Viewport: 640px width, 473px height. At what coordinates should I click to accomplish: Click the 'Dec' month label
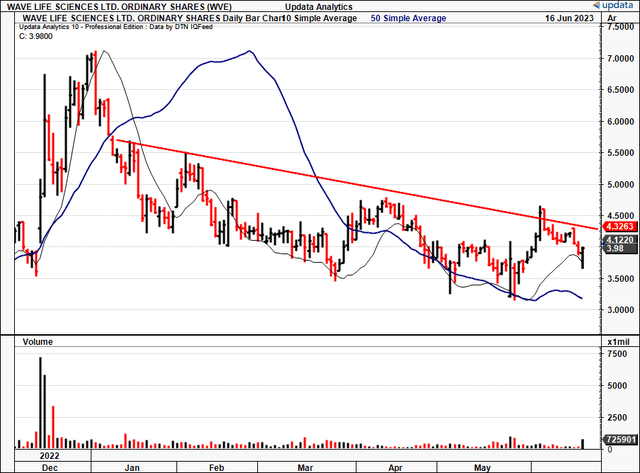[x=50, y=468]
